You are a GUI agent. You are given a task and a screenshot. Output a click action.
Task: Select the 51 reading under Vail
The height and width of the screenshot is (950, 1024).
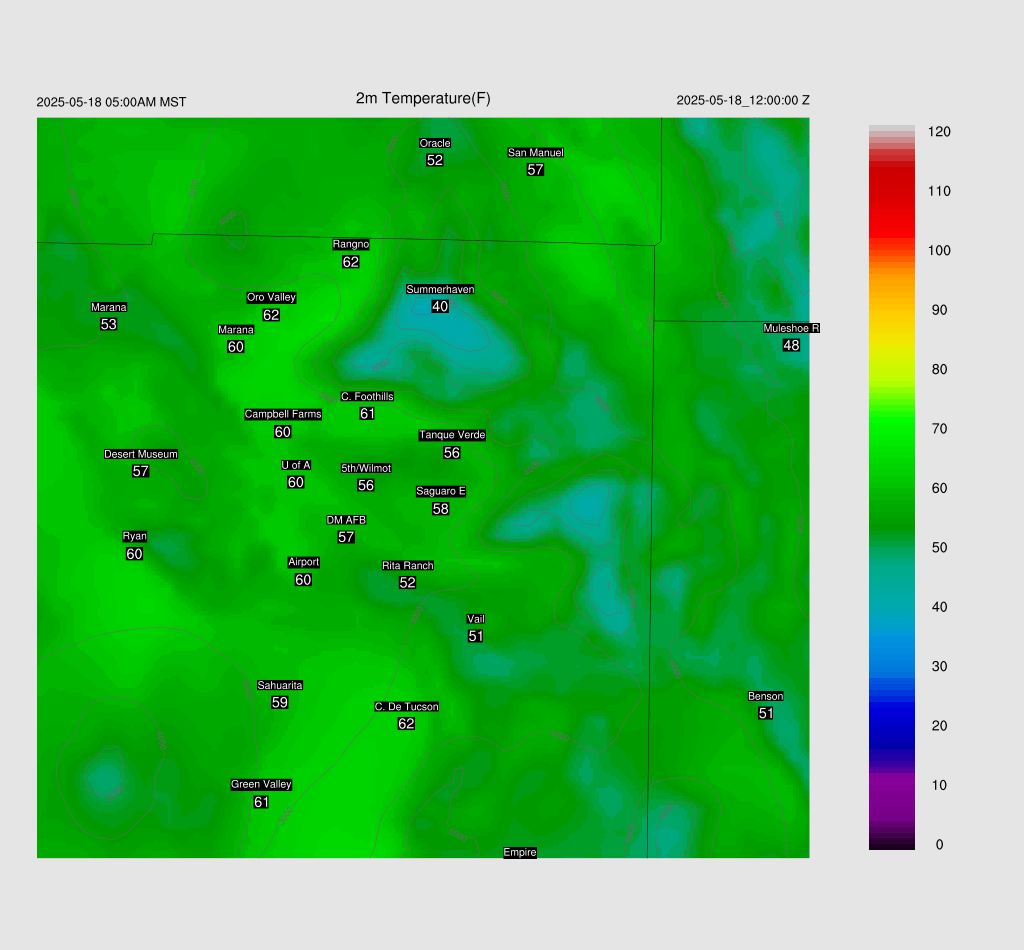pyautogui.click(x=475, y=636)
